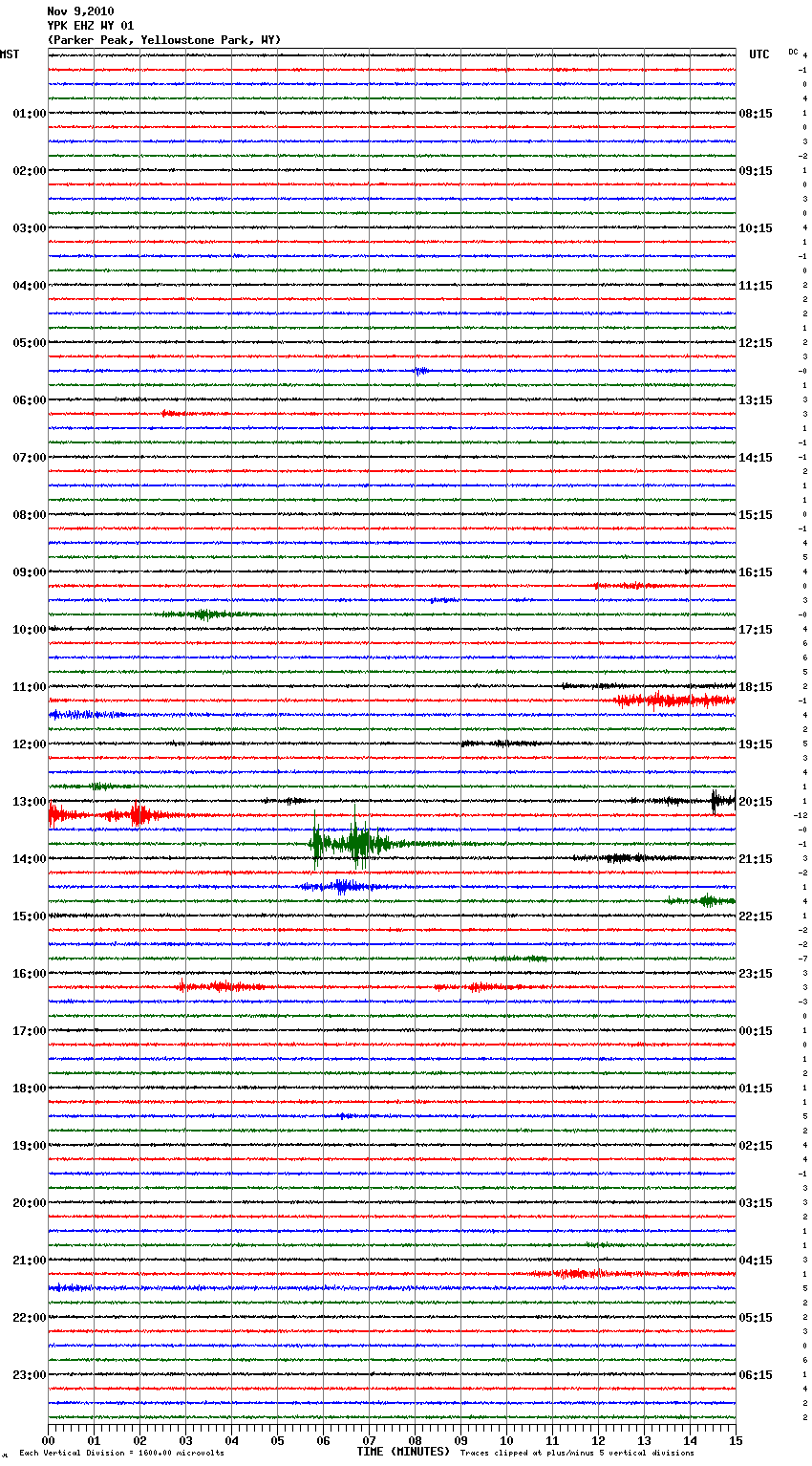Viewport: 812px width, 1466px height.
Task: Click the UTC time label "16:15"
Action: click(x=756, y=572)
